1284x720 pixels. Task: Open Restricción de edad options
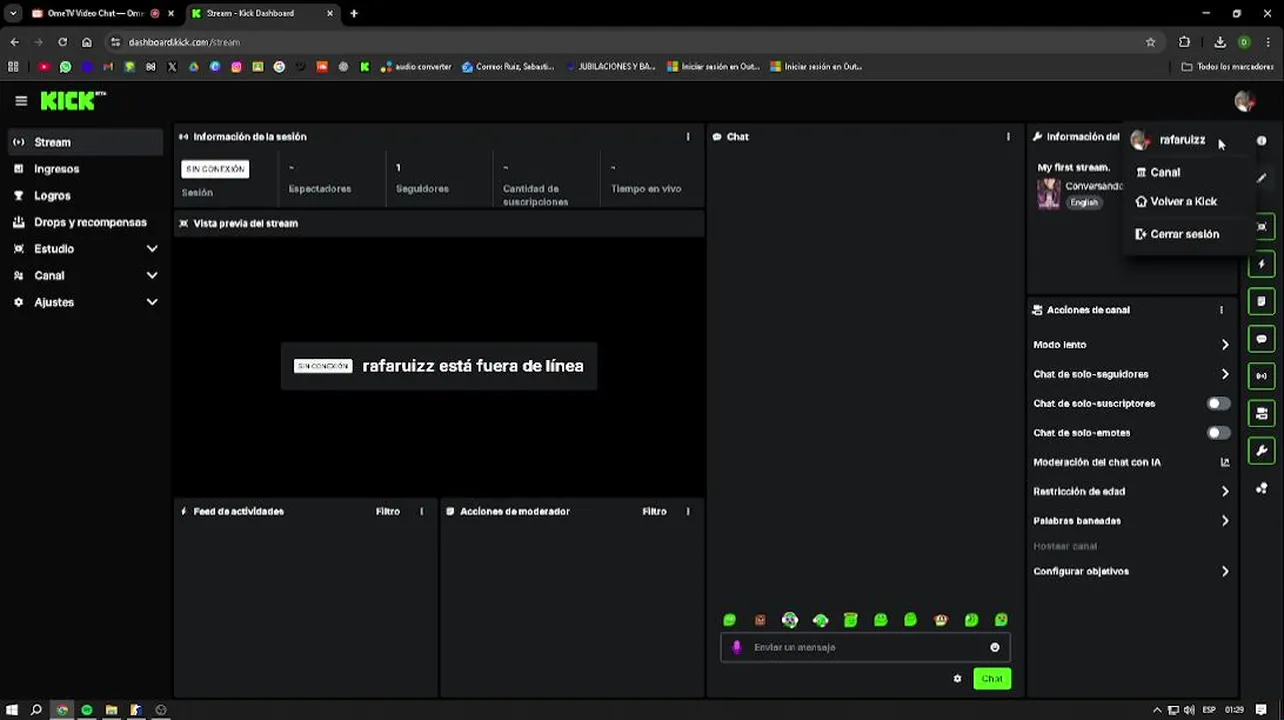pyautogui.click(x=1131, y=491)
